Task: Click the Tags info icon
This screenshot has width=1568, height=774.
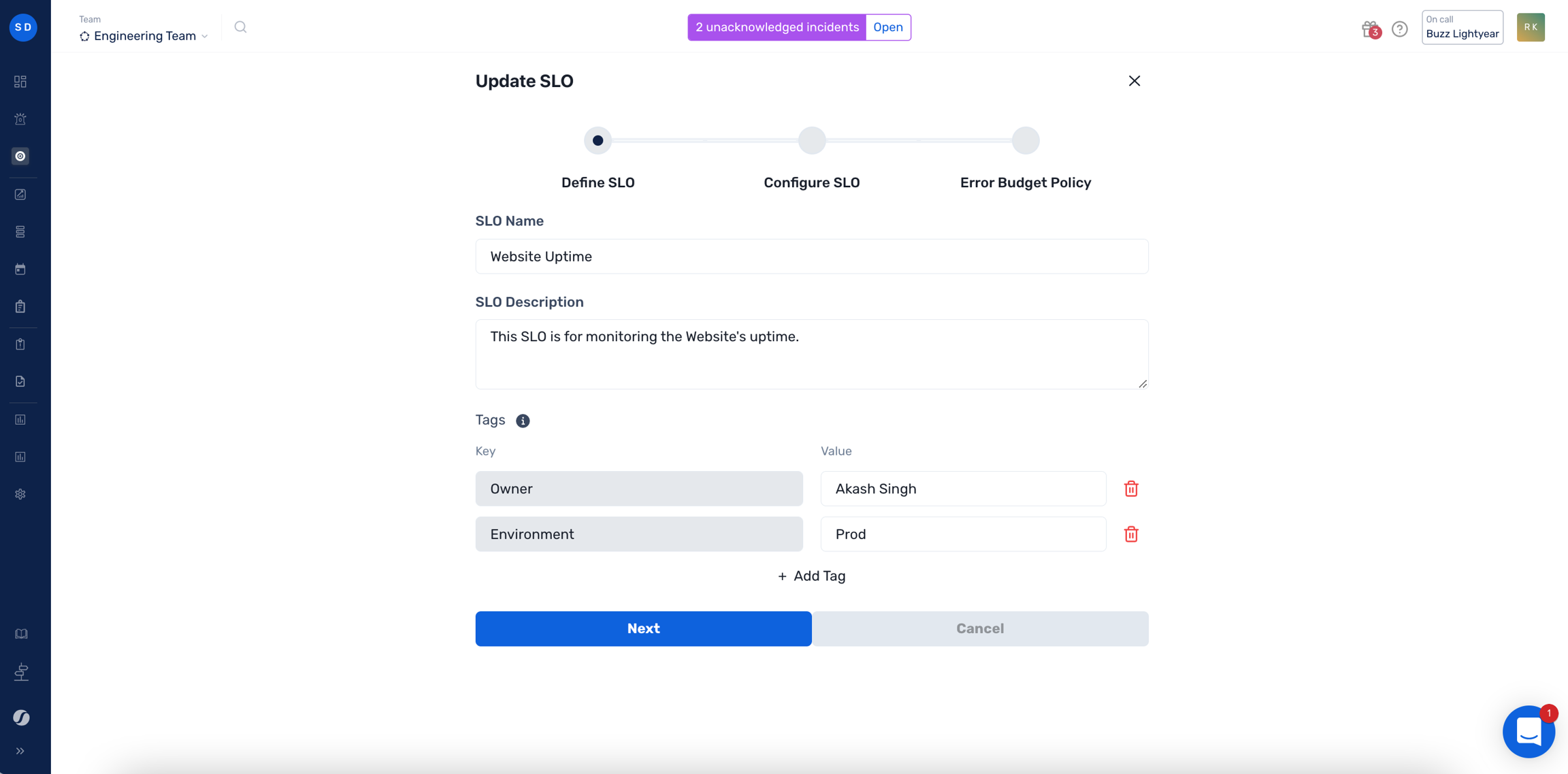Action: [x=523, y=421]
